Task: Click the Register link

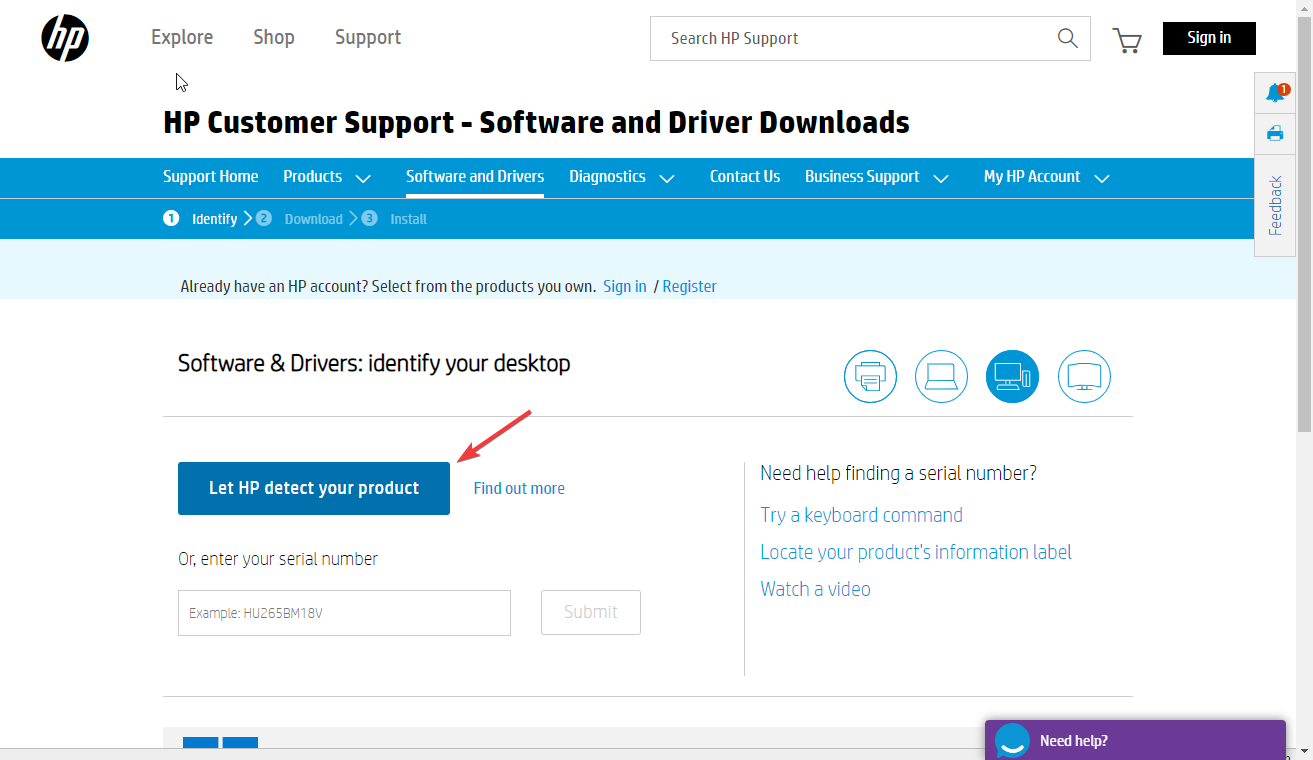Action: click(689, 286)
